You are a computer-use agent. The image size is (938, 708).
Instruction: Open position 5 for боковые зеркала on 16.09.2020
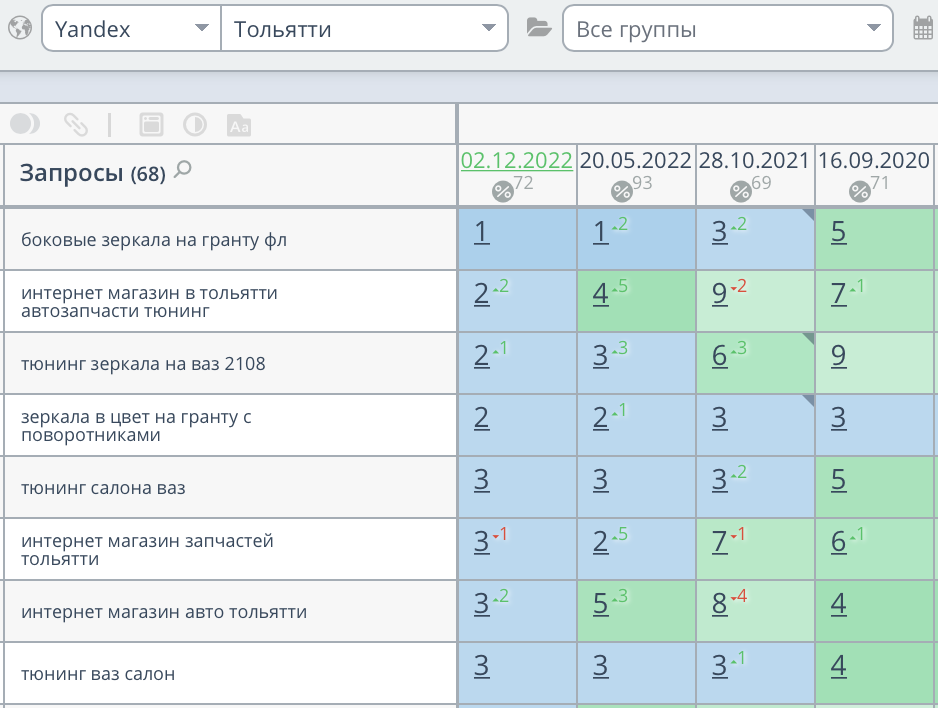(x=839, y=232)
